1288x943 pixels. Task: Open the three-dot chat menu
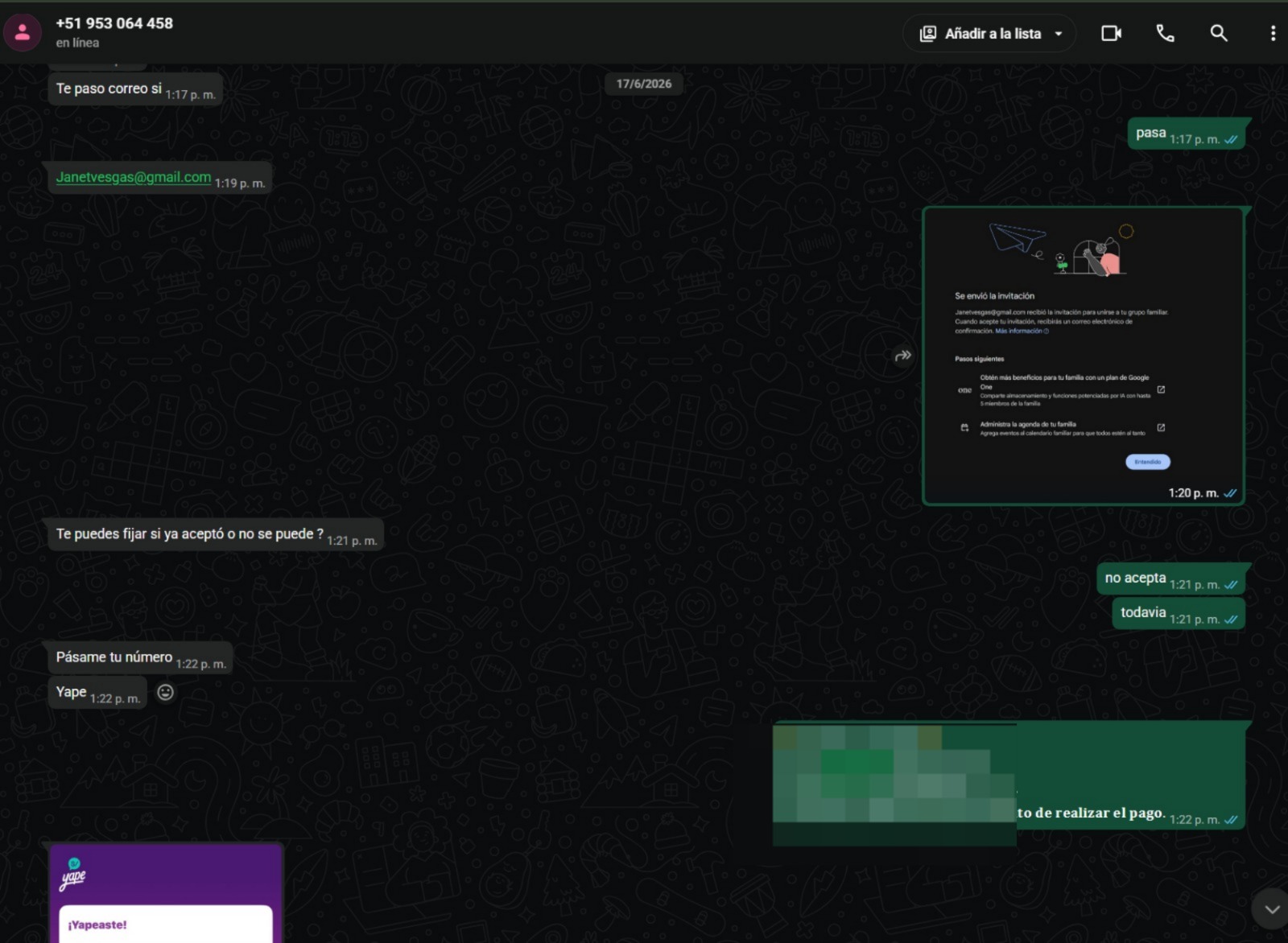pyautogui.click(x=1273, y=33)
